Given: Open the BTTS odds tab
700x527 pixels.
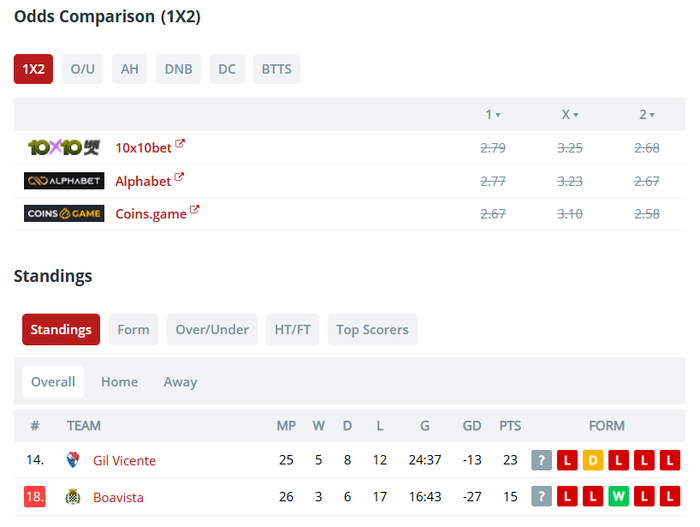Looking at the screenshot, I should click(277, 69).
